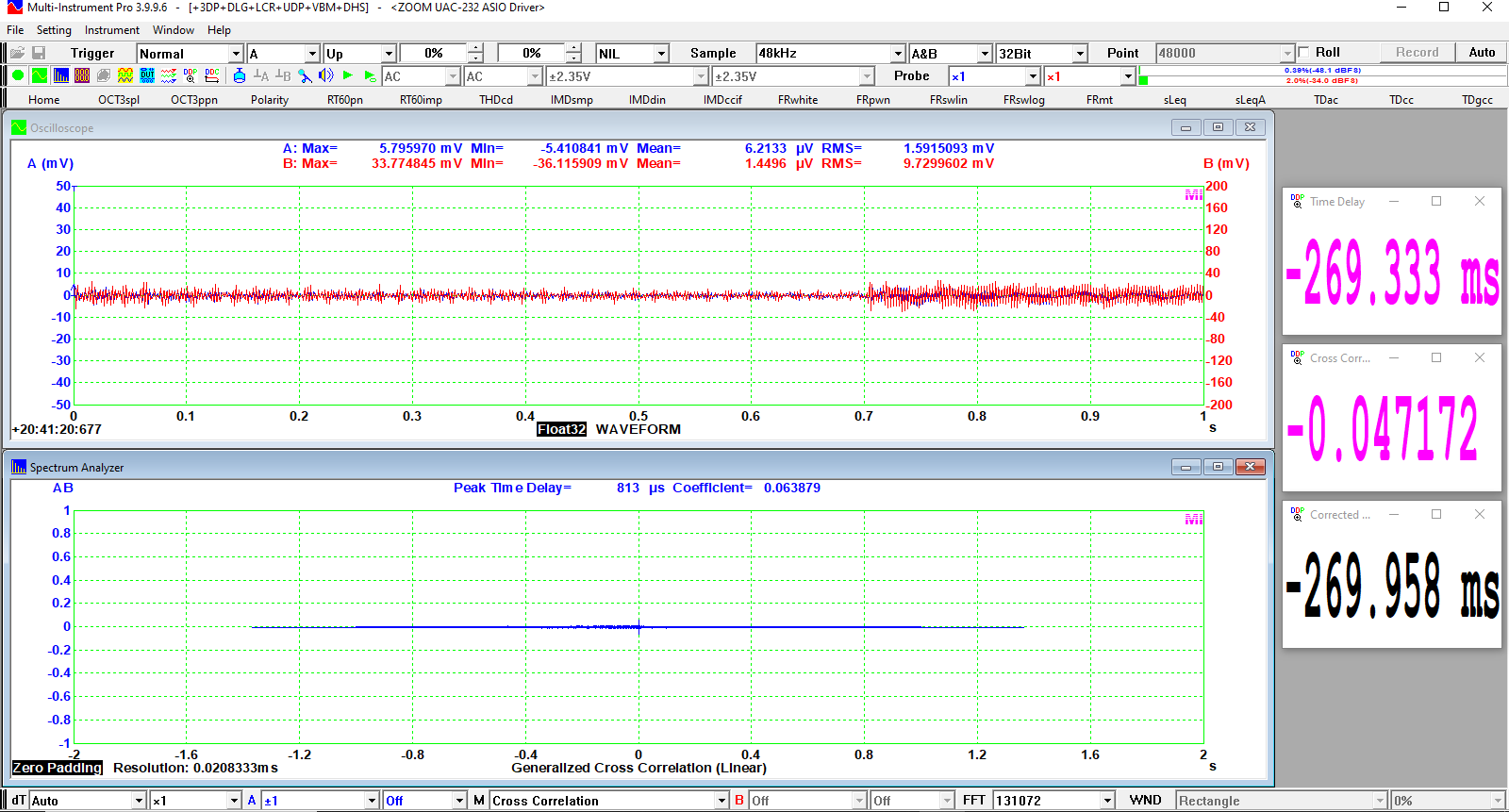Viewport: 1509px width, 812px height.
Task: Click the green play generator button
Action: pyautogui.click(x=348, y=75)
